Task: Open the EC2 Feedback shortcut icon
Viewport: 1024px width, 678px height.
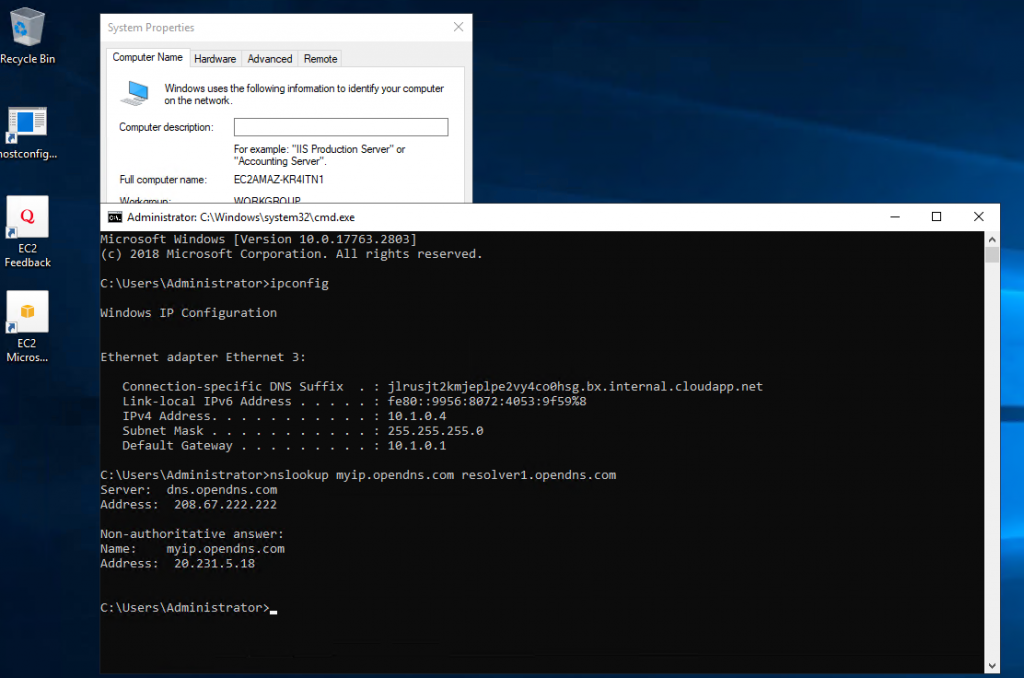Action: tap(27, 217)
